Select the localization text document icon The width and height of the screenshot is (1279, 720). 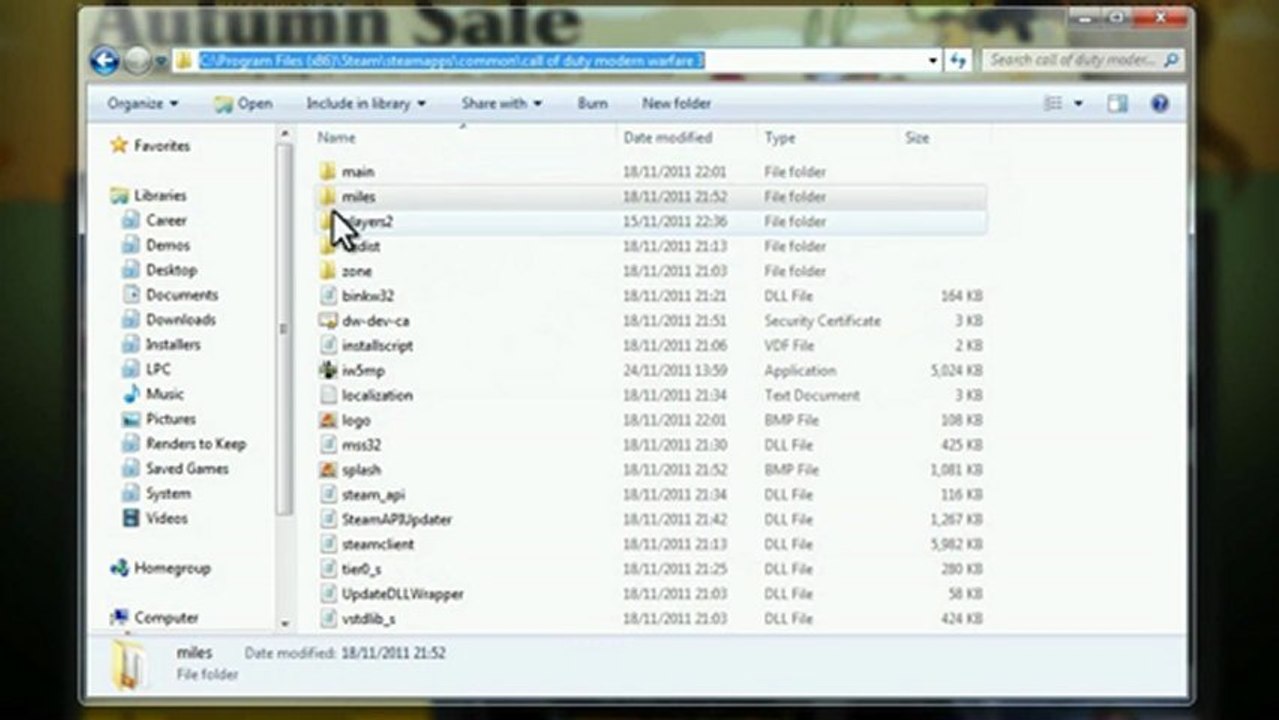click(328, 395)
